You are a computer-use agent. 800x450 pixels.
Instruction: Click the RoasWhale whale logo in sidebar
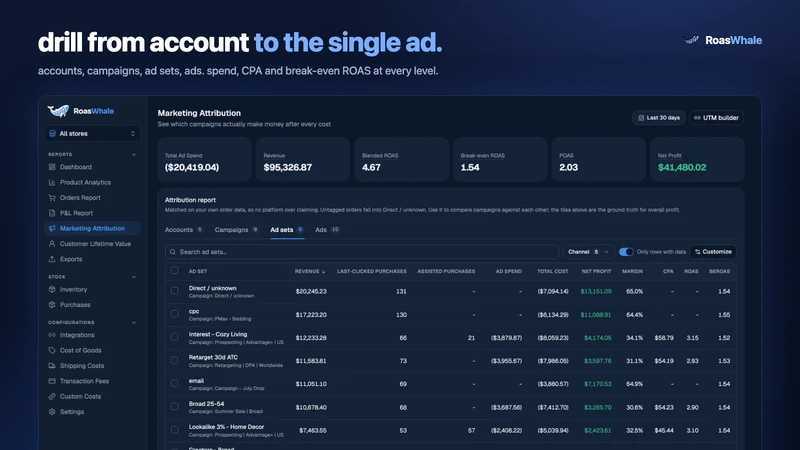pyautogui.click(x=58, y=110)
